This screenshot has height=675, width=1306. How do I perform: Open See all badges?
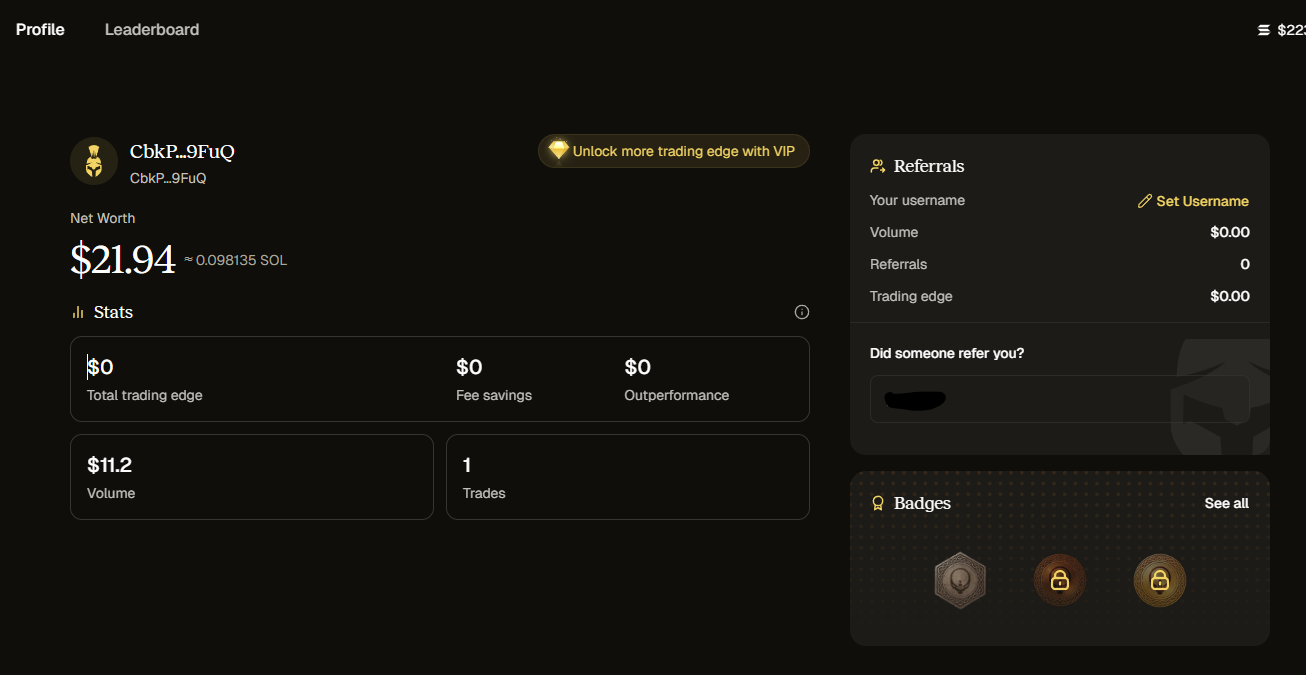point(1226,503)
